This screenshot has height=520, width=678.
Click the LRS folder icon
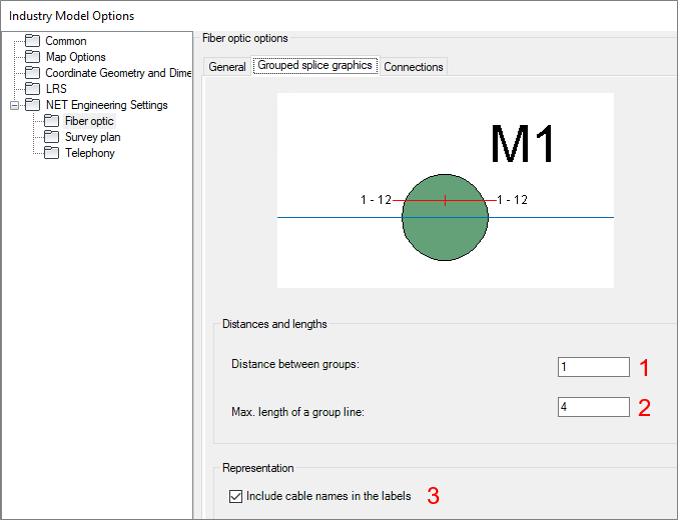[x=33, y=89]
